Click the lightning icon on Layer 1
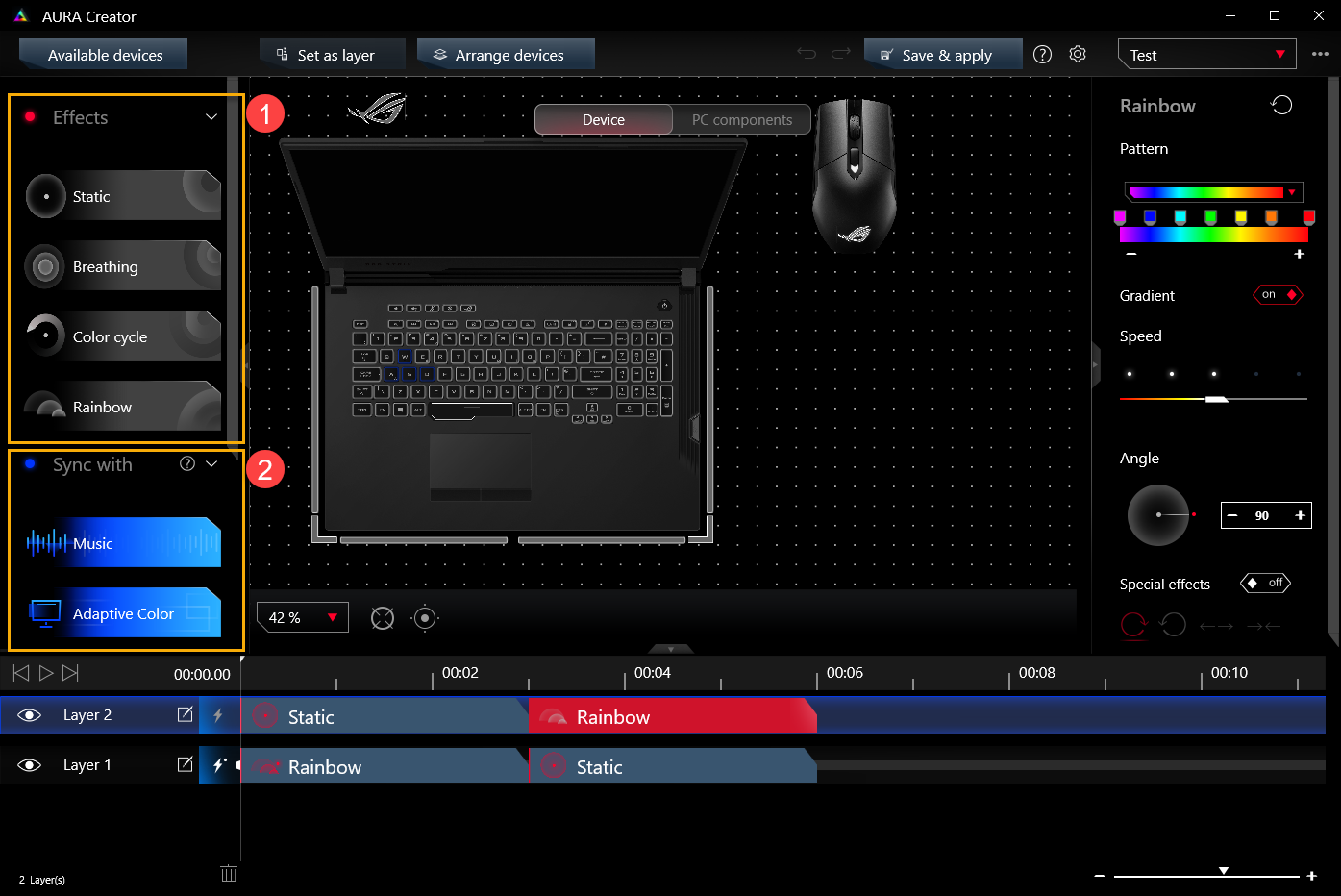Image resolution: width=1341 pixels, height=896 pixels. [x=219, y=765]
